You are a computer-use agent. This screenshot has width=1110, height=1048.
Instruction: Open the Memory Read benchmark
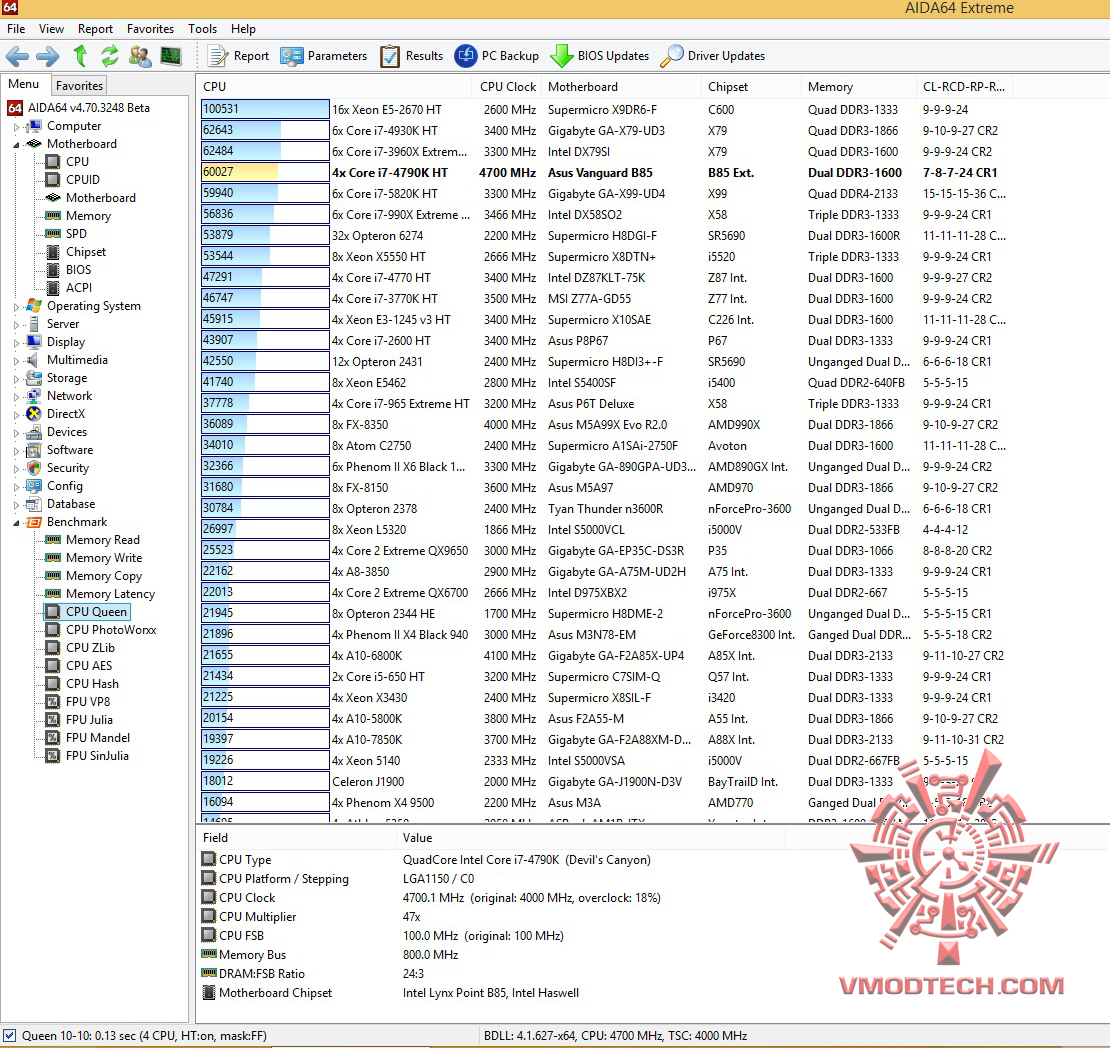tap(93, 540)
